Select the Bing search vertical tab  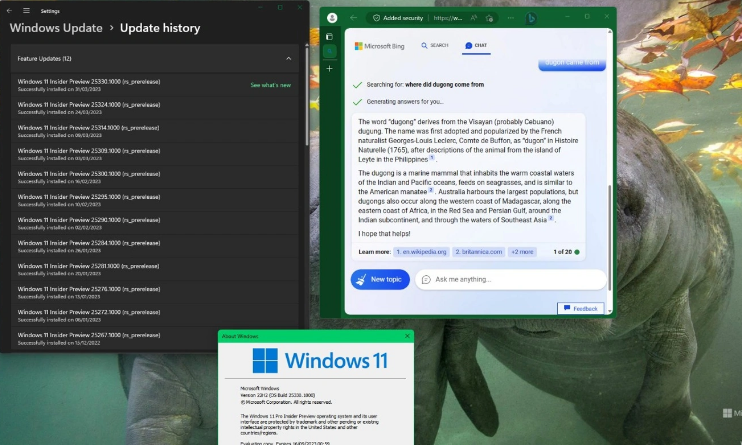(x=330, y=51)
